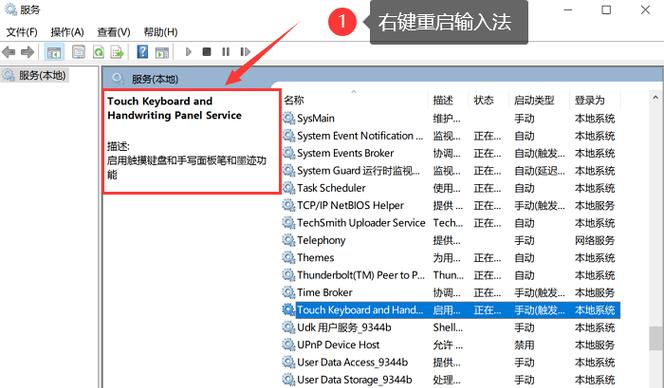Maximize the 服务 window
This screenshot has height=388, width=664.
pos(606,10)
